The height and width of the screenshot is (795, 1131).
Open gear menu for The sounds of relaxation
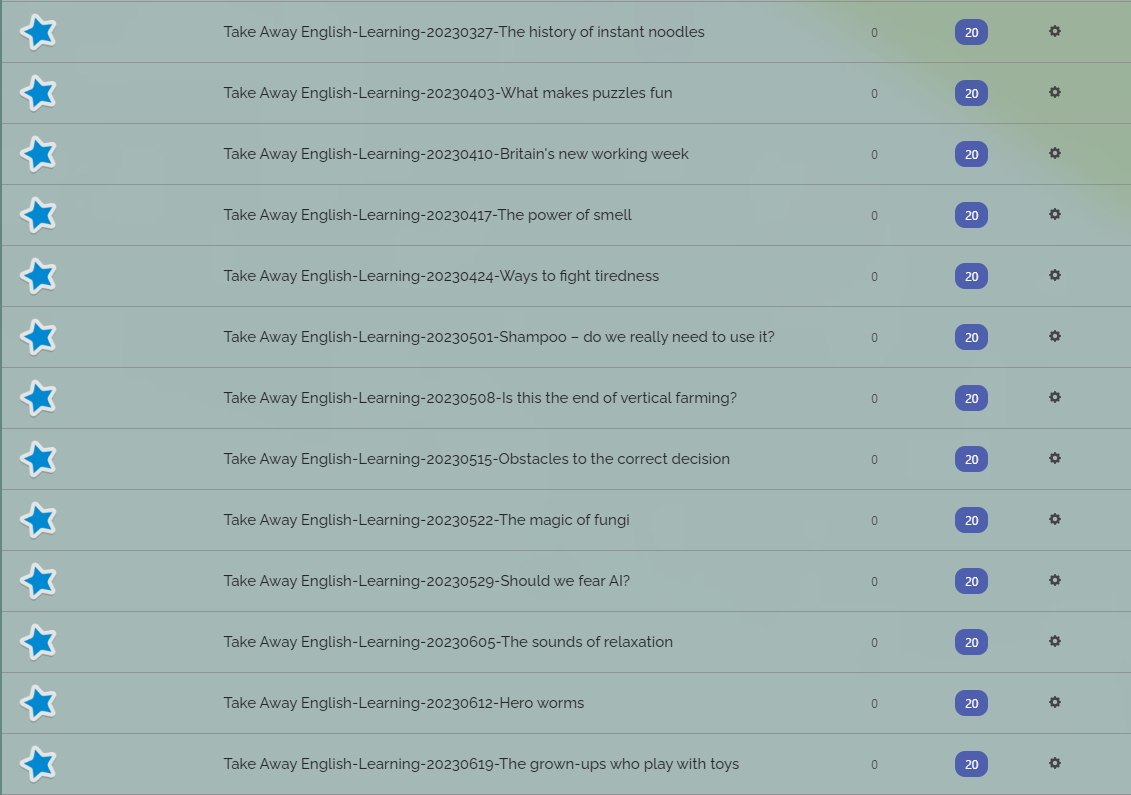[x=1055, y=641]
